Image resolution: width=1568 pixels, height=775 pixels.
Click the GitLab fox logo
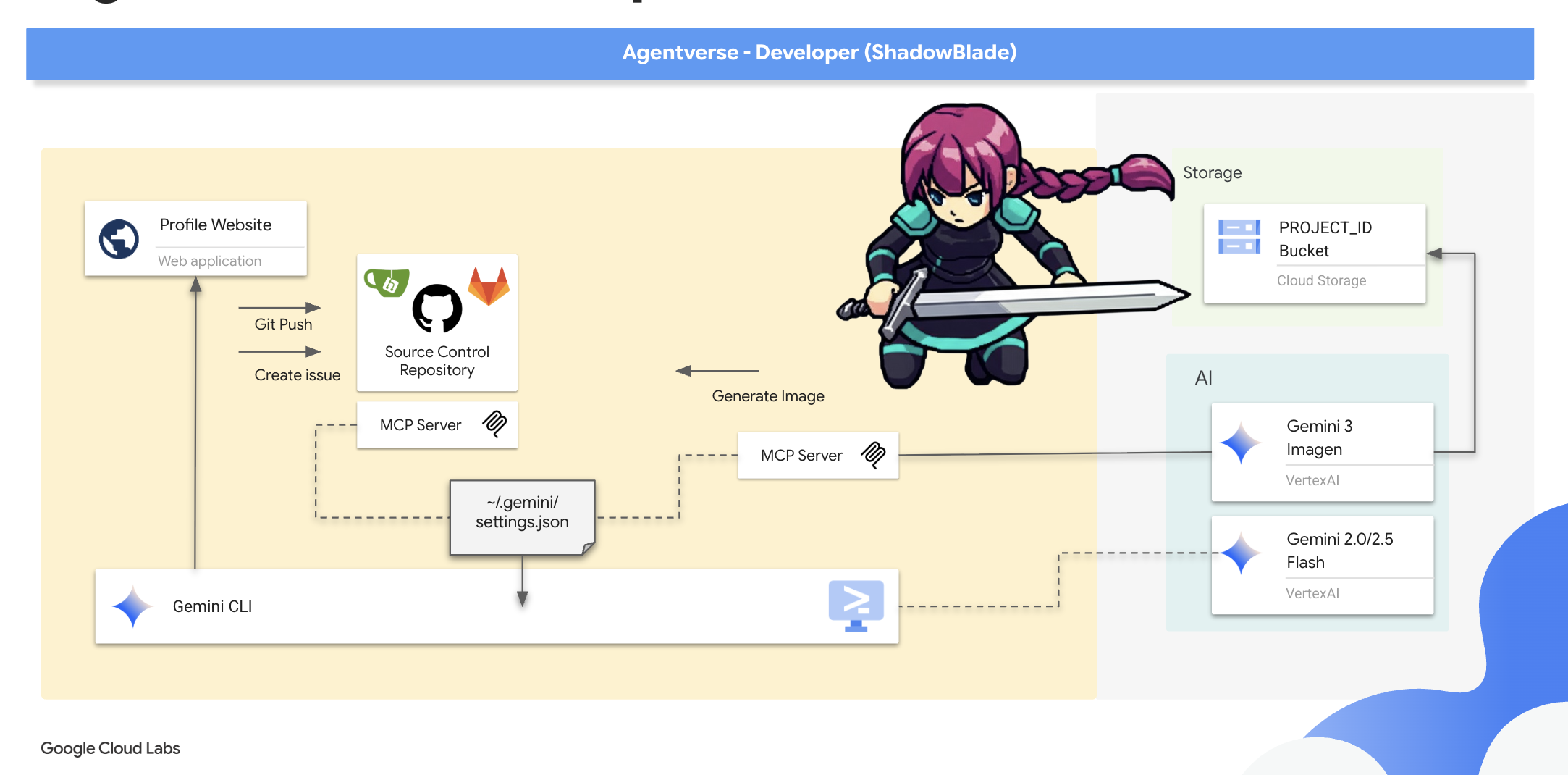click(489, 287)
